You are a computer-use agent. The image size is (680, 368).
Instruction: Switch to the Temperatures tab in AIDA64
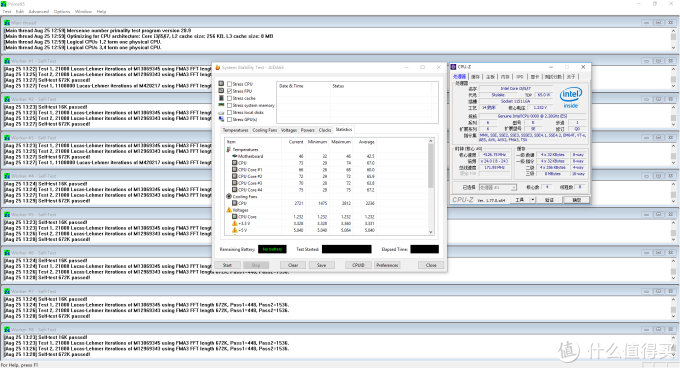pyautogui.click(x=235, y=130)
